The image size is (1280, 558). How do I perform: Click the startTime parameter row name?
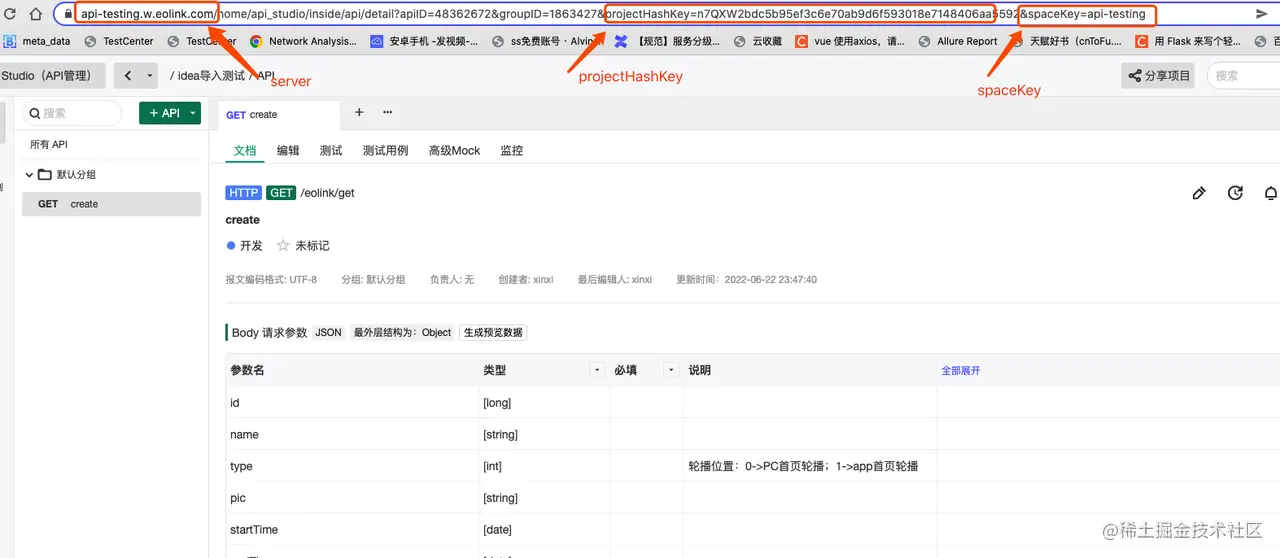coord(254,529)
